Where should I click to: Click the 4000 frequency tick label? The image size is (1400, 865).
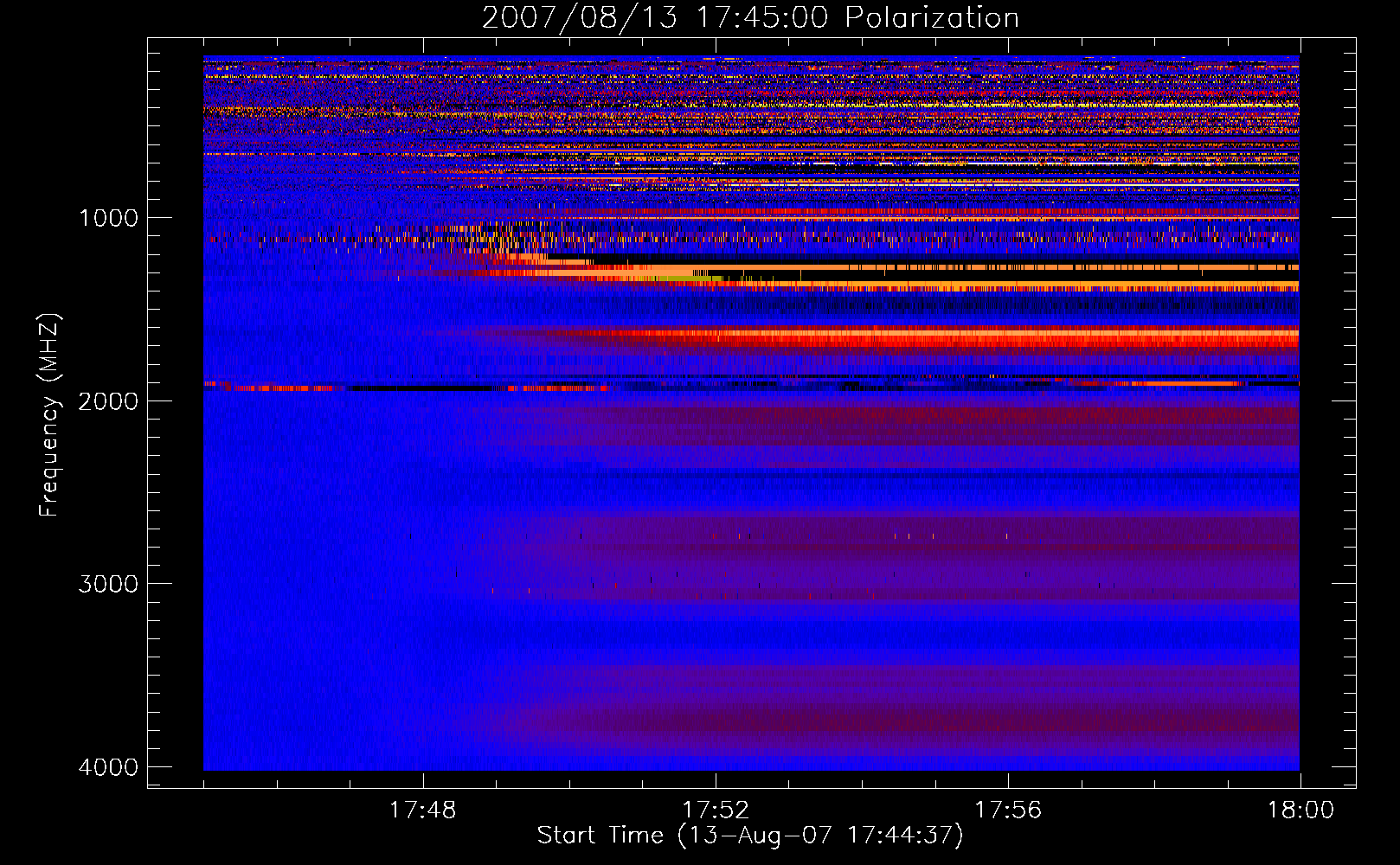pos(108,767)
